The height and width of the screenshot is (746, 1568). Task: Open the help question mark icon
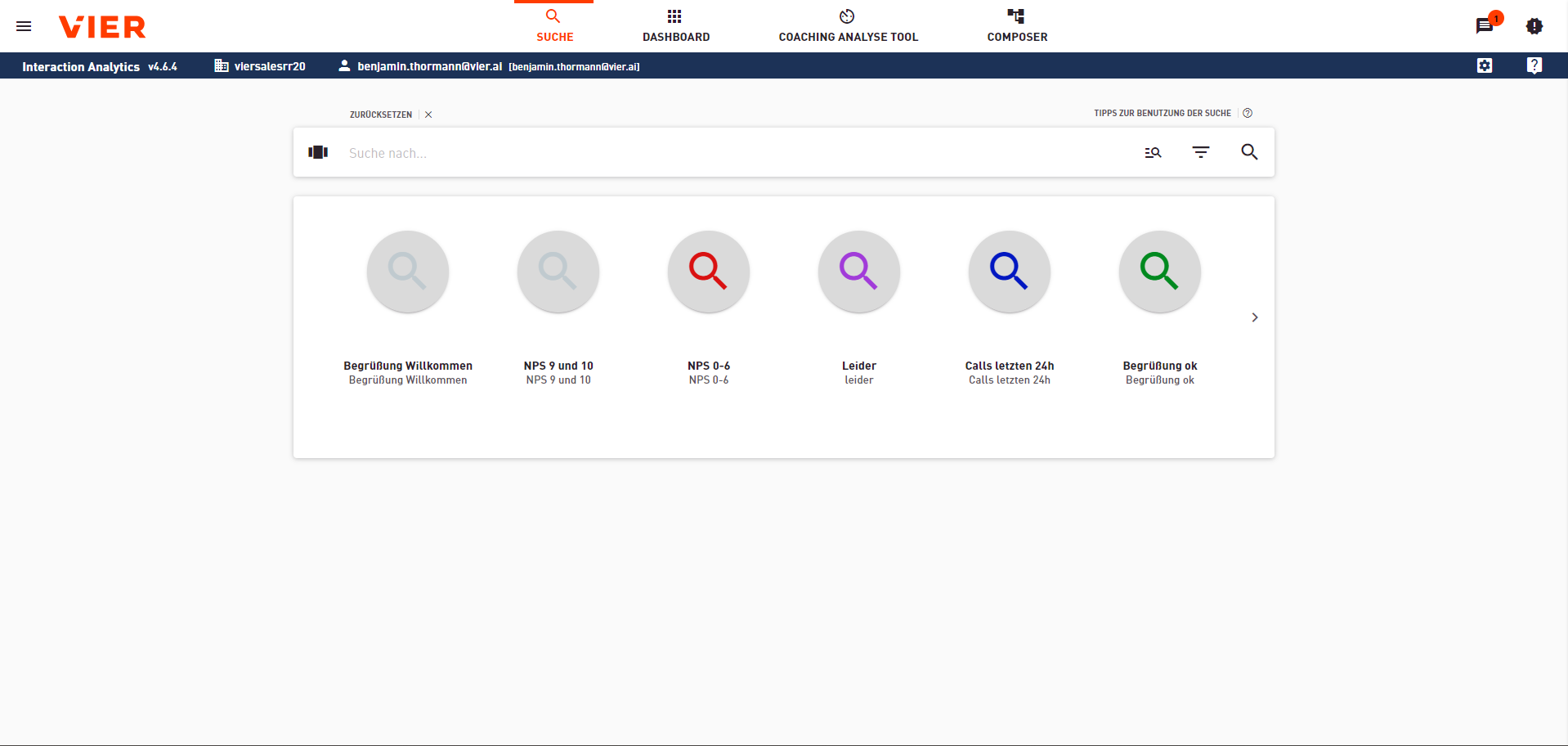(1534, 65)
